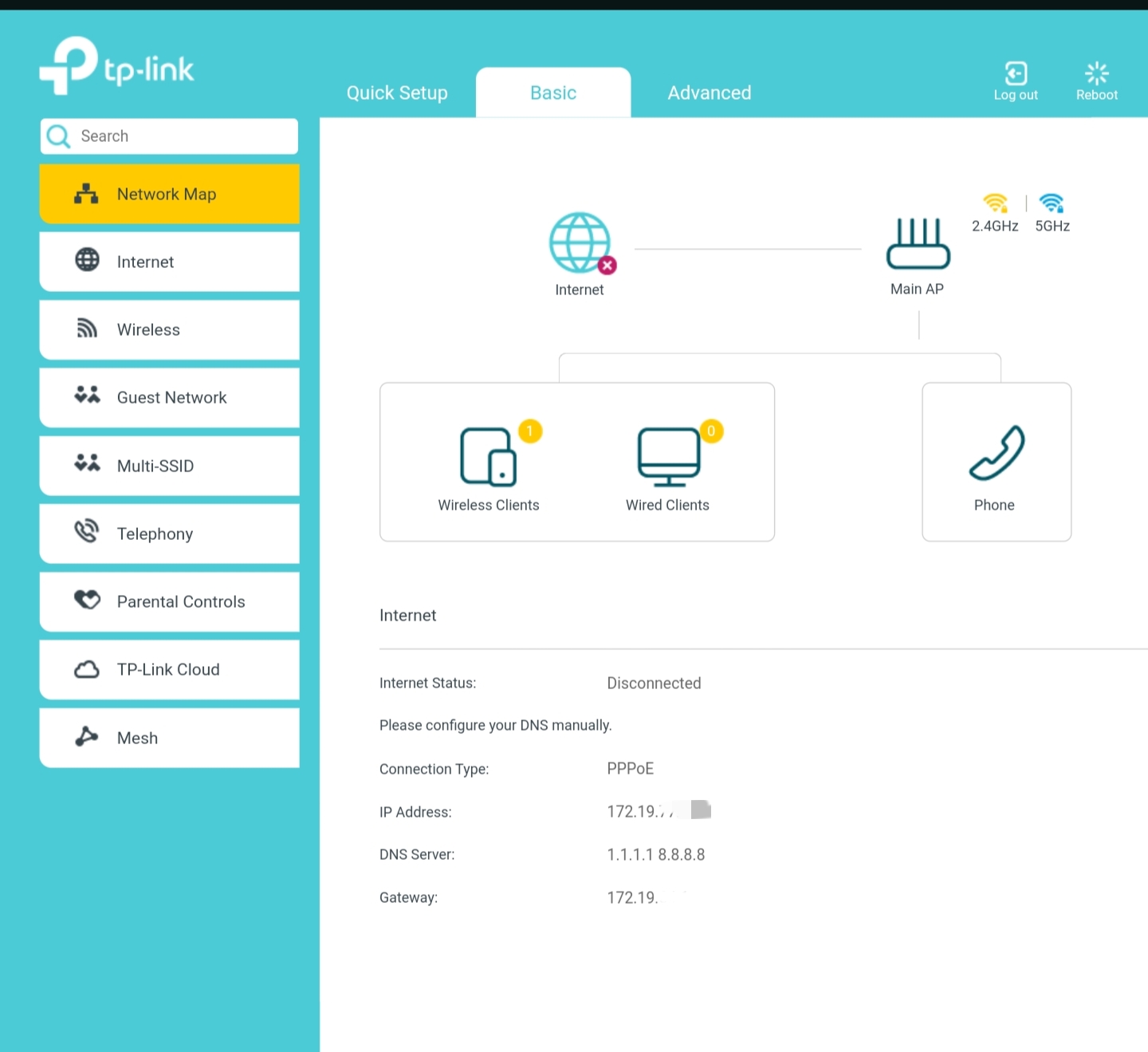
Task: Click the red disconnected badge on Internet
Action: pos(607,266)
